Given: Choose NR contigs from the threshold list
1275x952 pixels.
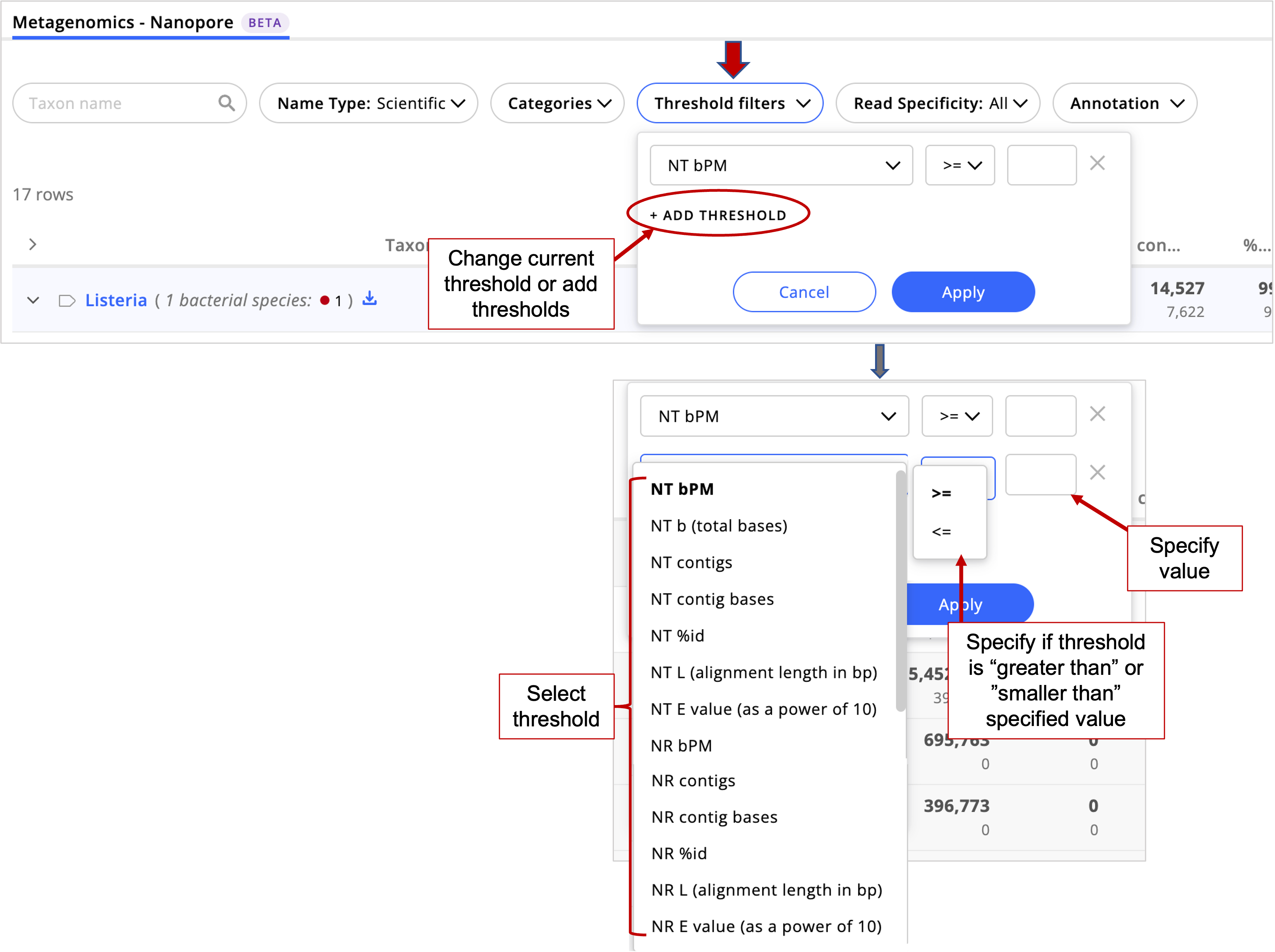Looking at the screenshot, I should tap(693, 780).
